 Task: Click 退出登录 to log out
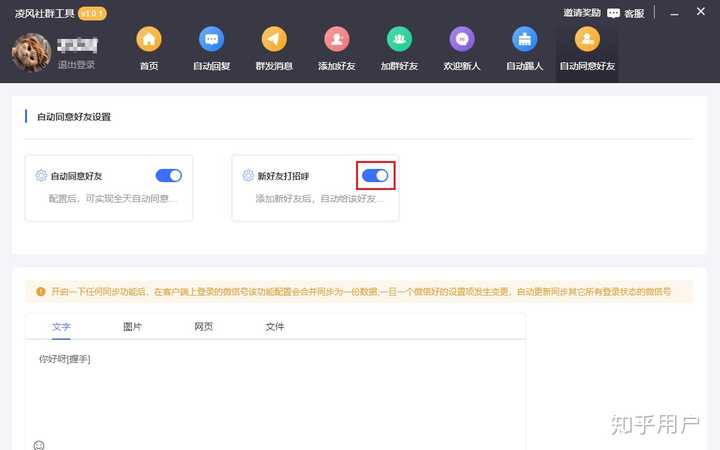(76, 65)
